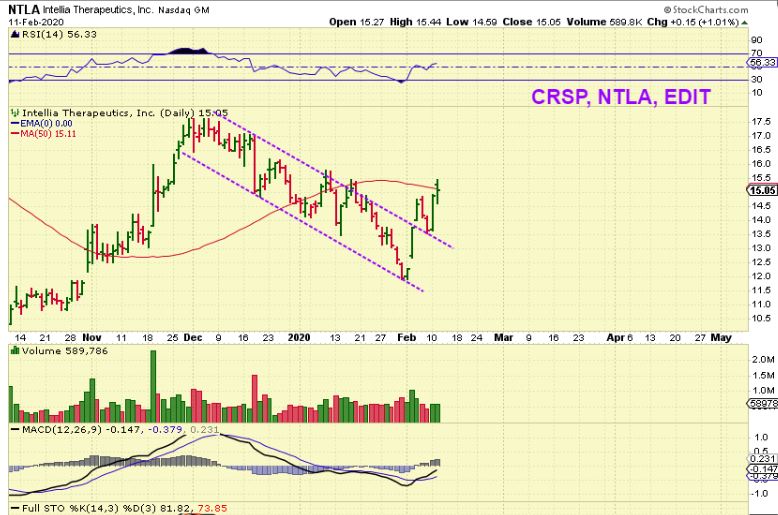Click the green up-arrow beside Chg

pyautogui.click(x=744, y=22)
